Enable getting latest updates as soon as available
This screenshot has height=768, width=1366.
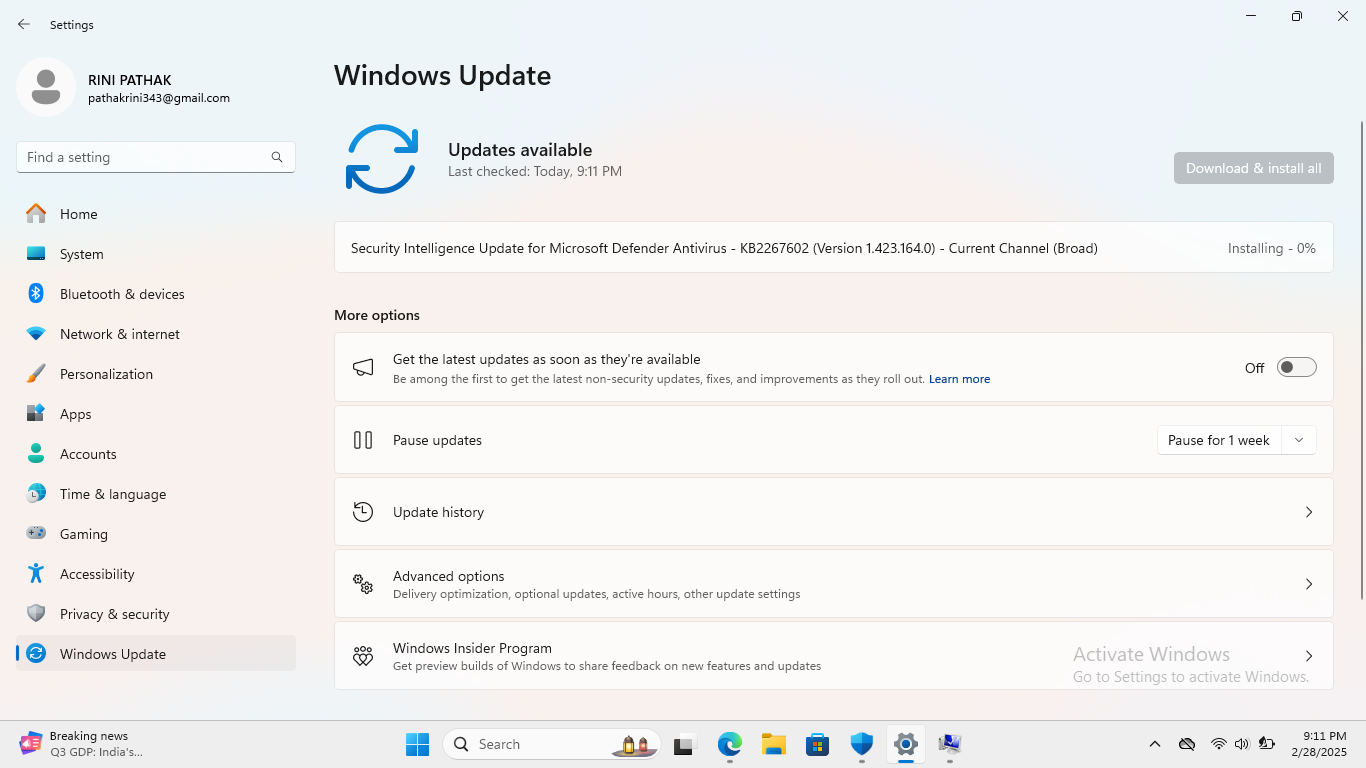click(x=1296, y=367)
